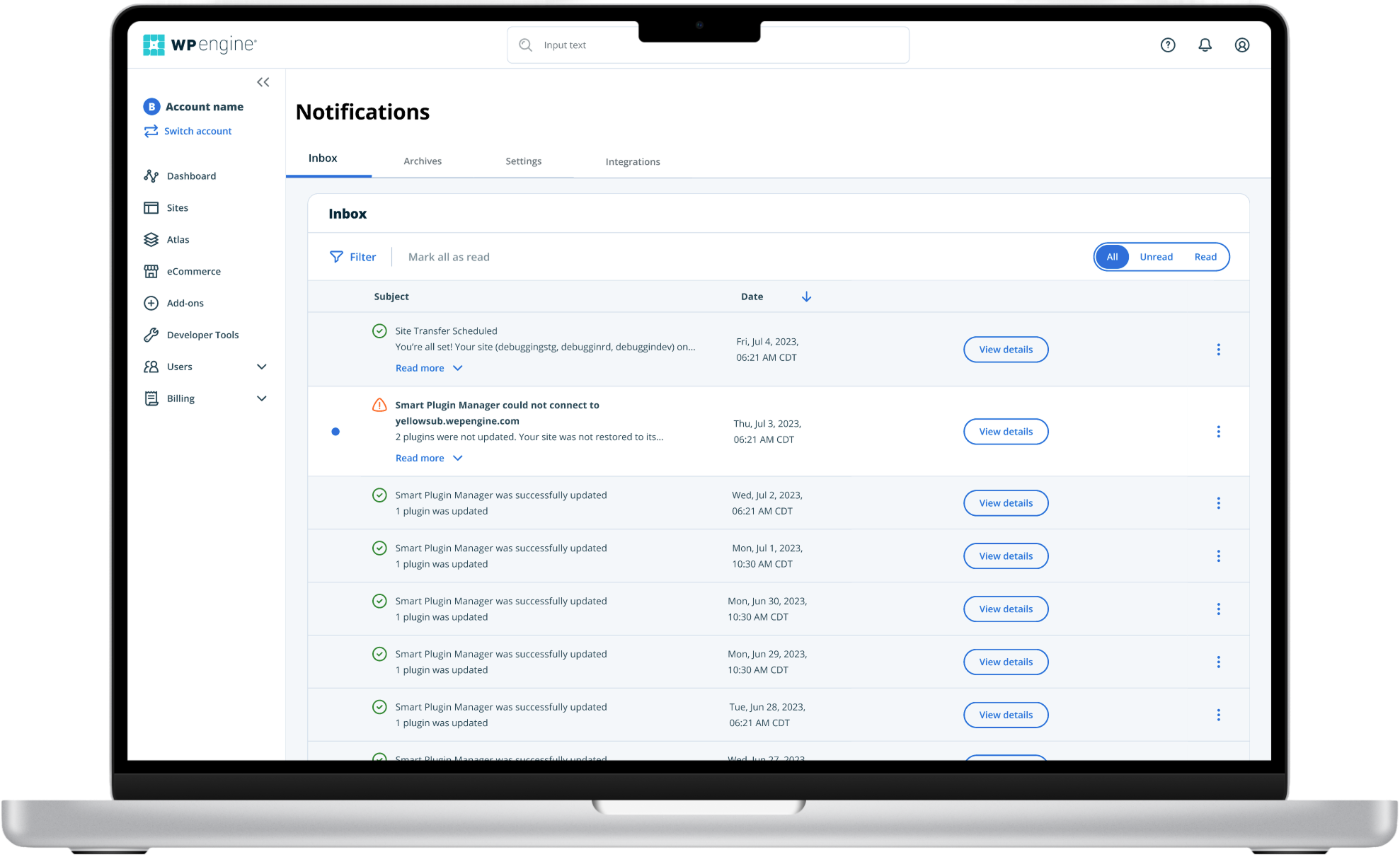The height and width of the screenshot is (857, 1400).
Task: Open Add-ons from the sidebar
Action: click(x=185, y=303)
